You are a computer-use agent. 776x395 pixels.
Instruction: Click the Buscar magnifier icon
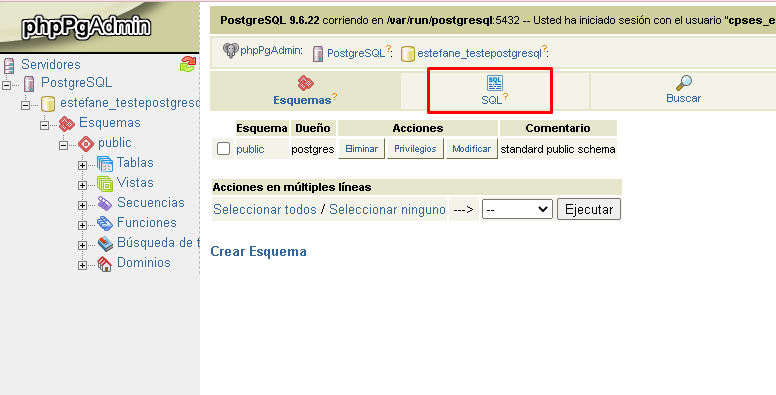683,83
